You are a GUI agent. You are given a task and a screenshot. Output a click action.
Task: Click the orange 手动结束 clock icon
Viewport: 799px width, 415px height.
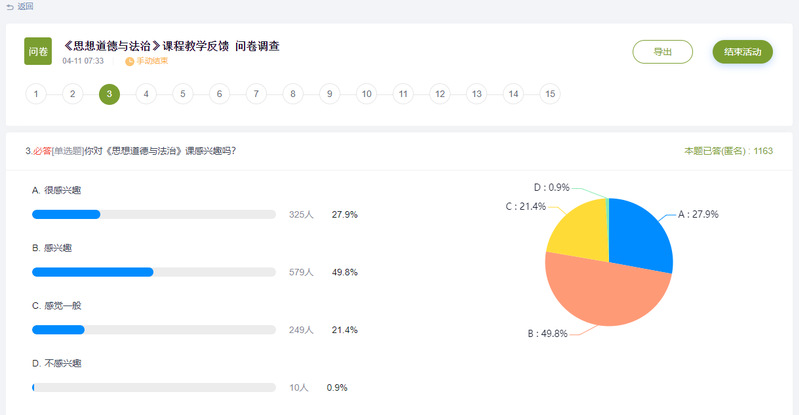click(x=129, y=61)
